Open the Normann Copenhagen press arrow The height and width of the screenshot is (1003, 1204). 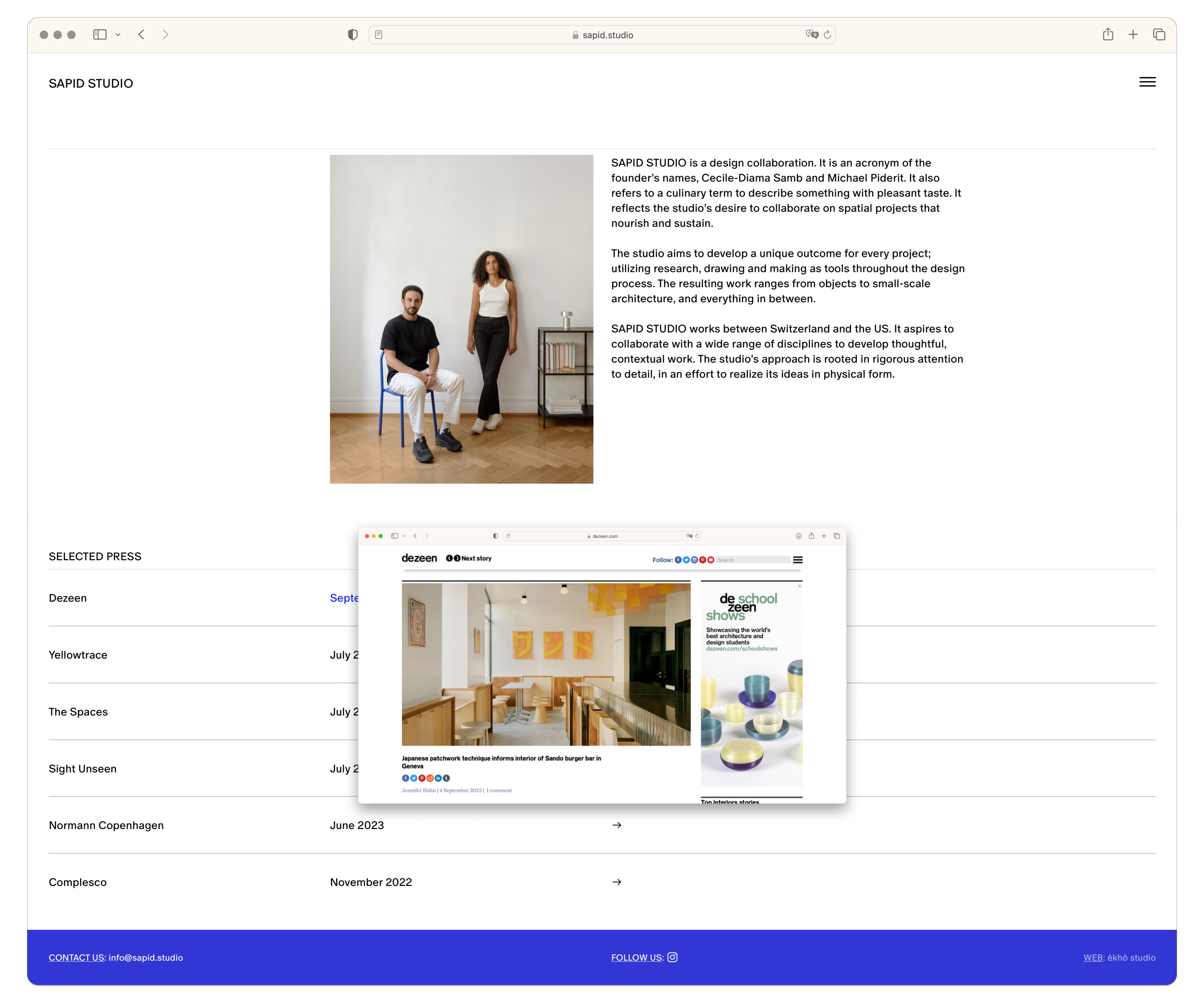[617, 825]
